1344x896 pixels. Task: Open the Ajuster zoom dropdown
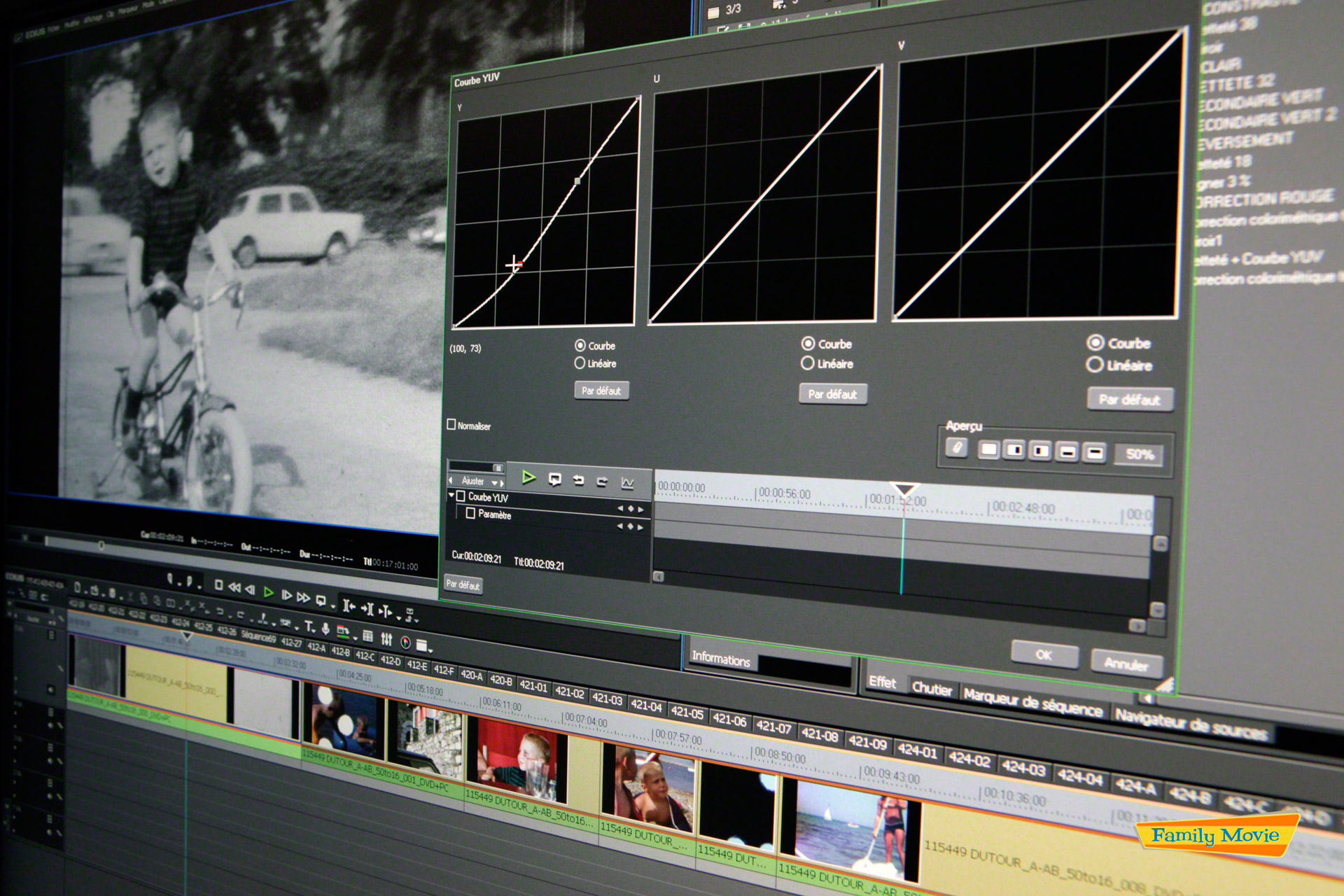(494, 483)
